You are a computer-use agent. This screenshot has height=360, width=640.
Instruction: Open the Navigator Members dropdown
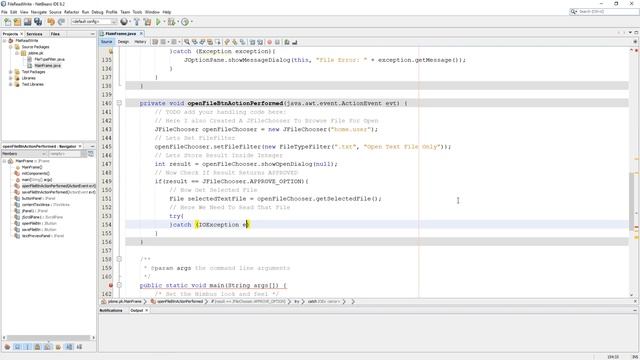point(24,154)
